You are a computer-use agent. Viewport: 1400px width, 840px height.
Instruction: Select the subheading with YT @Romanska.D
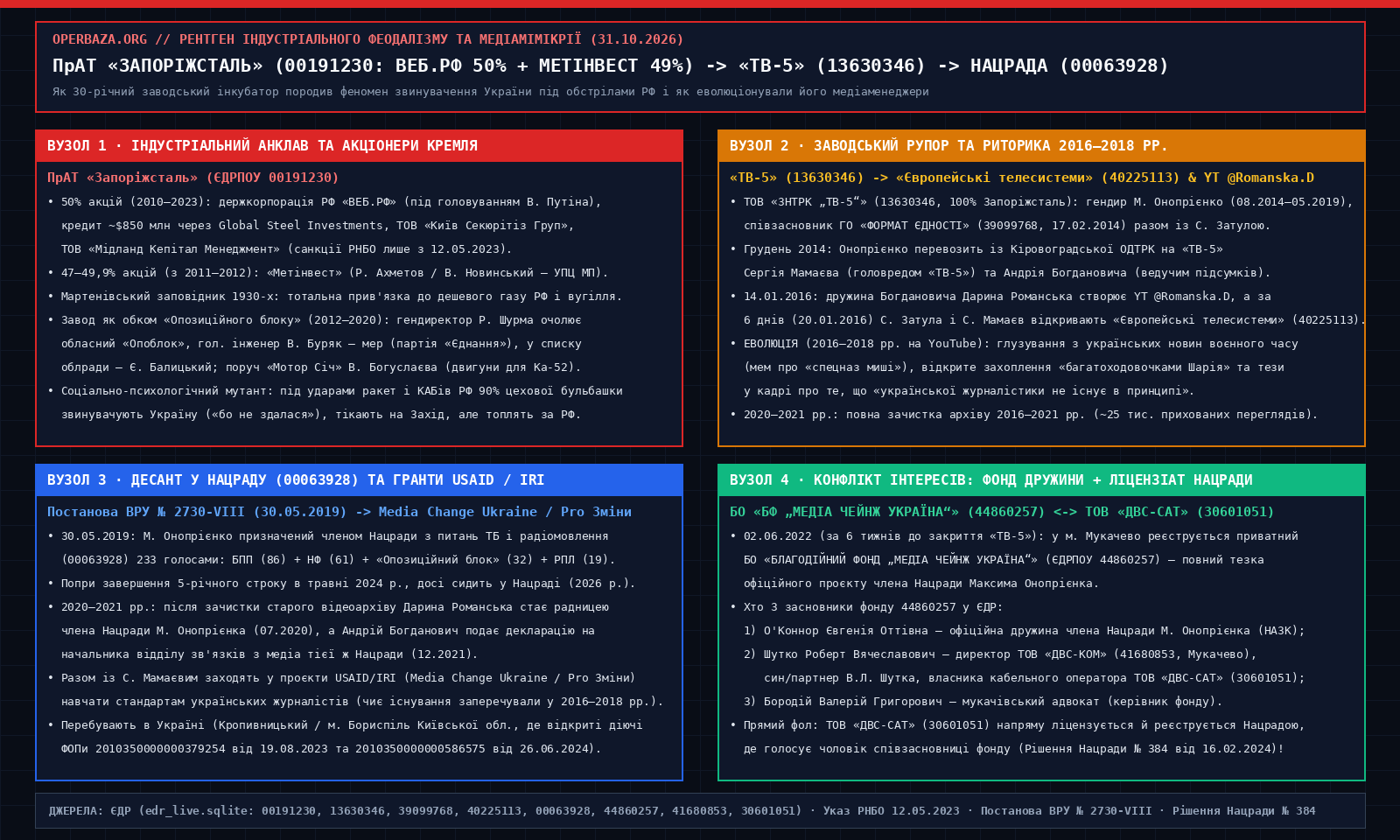(1021, 178)
